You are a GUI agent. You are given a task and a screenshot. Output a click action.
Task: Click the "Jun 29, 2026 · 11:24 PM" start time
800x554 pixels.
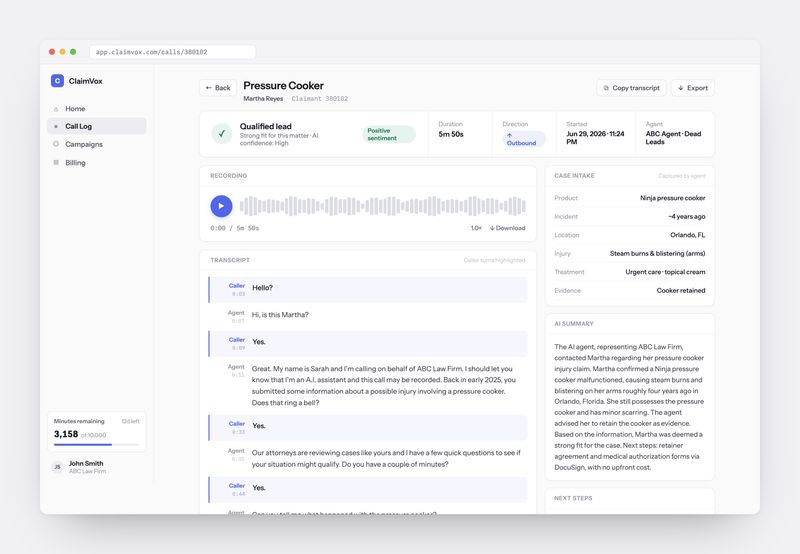[595, 138]
